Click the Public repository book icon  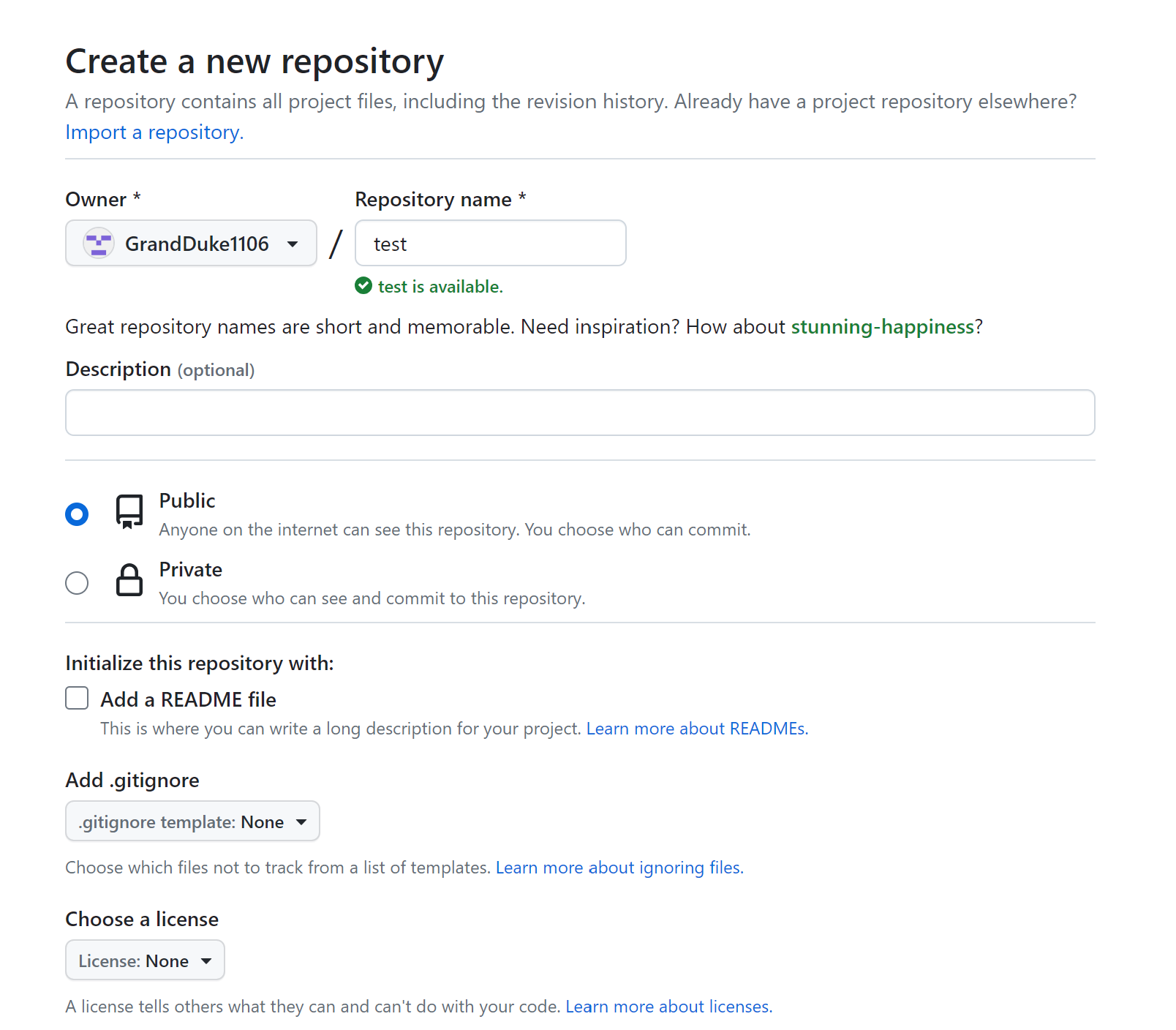129,511
